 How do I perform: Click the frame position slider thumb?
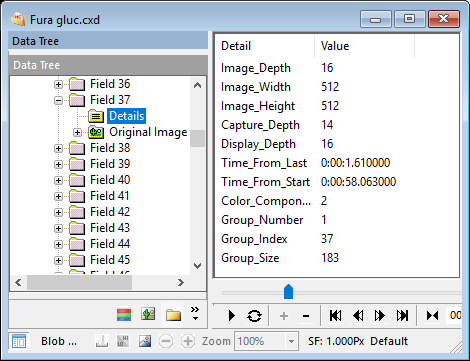click(288, 292)
